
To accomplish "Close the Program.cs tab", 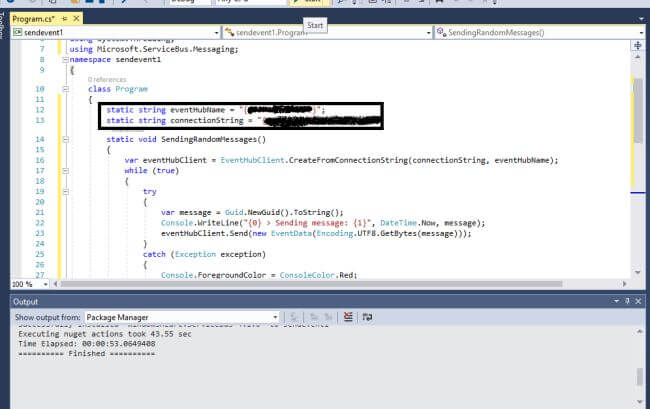I will [x=76, y=19].
